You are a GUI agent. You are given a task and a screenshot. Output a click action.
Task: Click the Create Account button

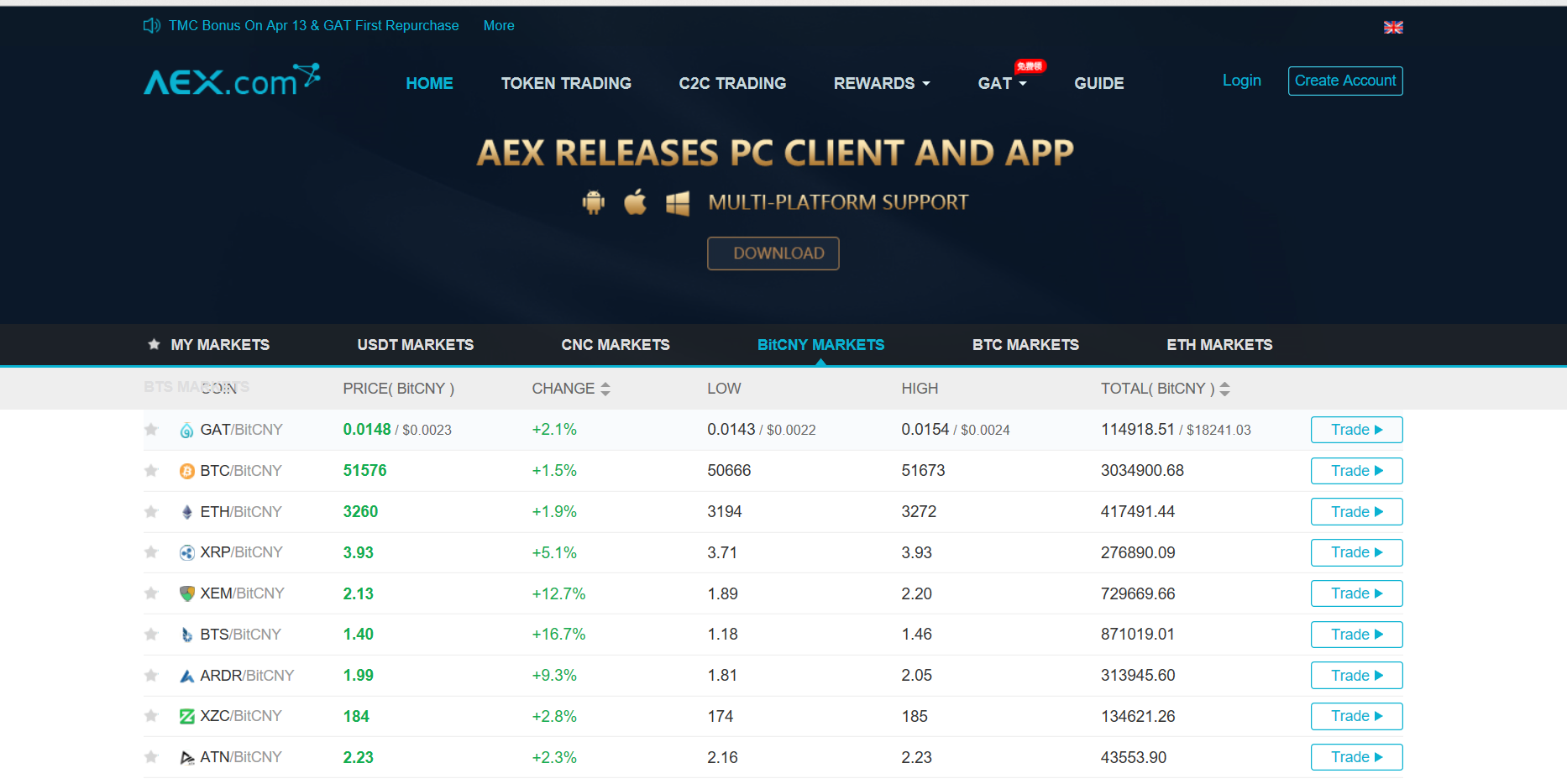tap(1345, 81)
